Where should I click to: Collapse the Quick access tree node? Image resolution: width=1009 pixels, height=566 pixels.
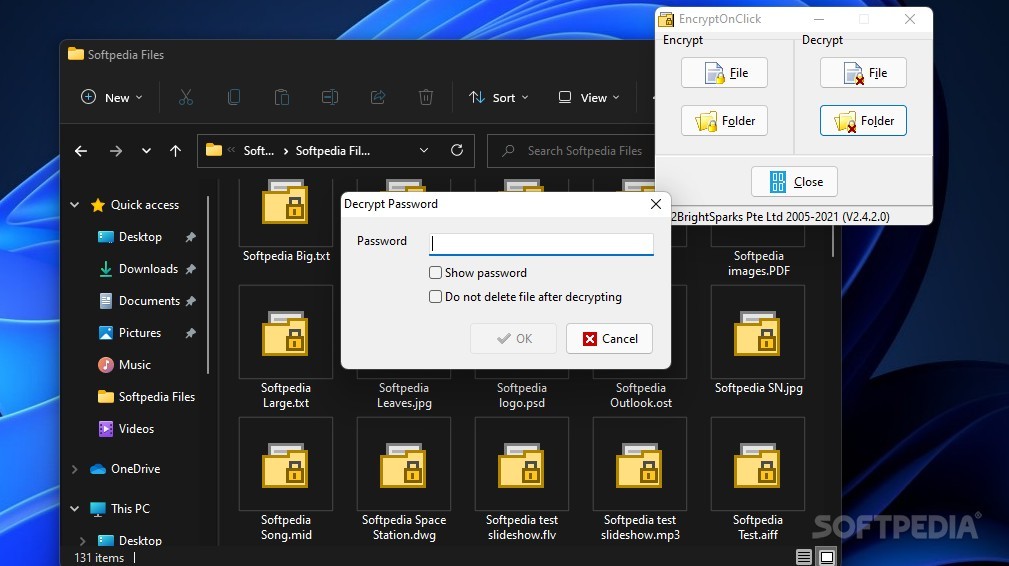pyautogui.click(x=75, y=205)
